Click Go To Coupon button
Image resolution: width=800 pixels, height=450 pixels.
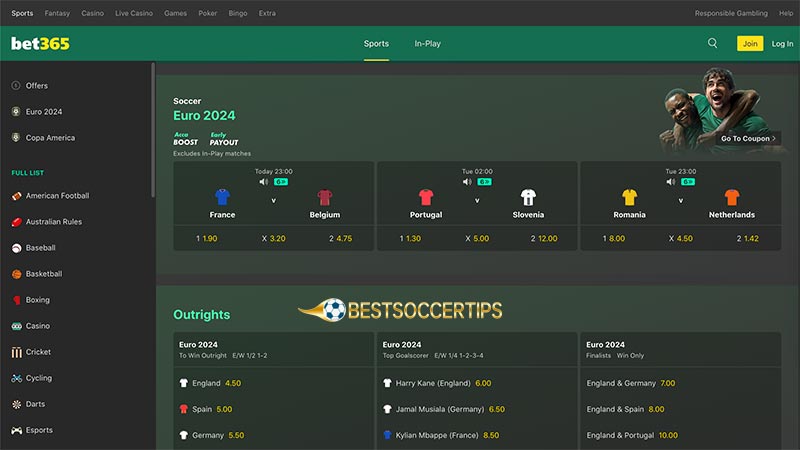[x=748, y=138]
